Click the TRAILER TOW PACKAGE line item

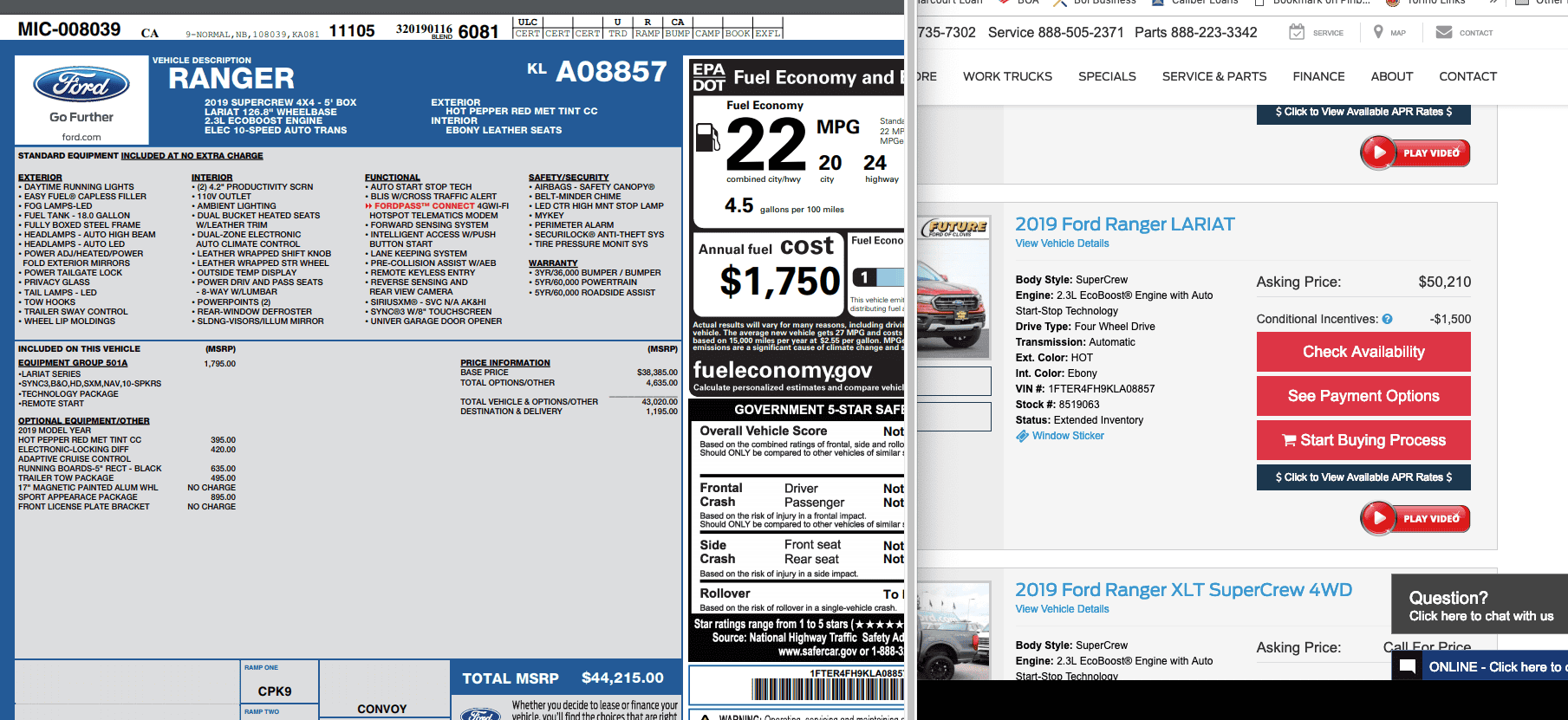click(66, 478)
